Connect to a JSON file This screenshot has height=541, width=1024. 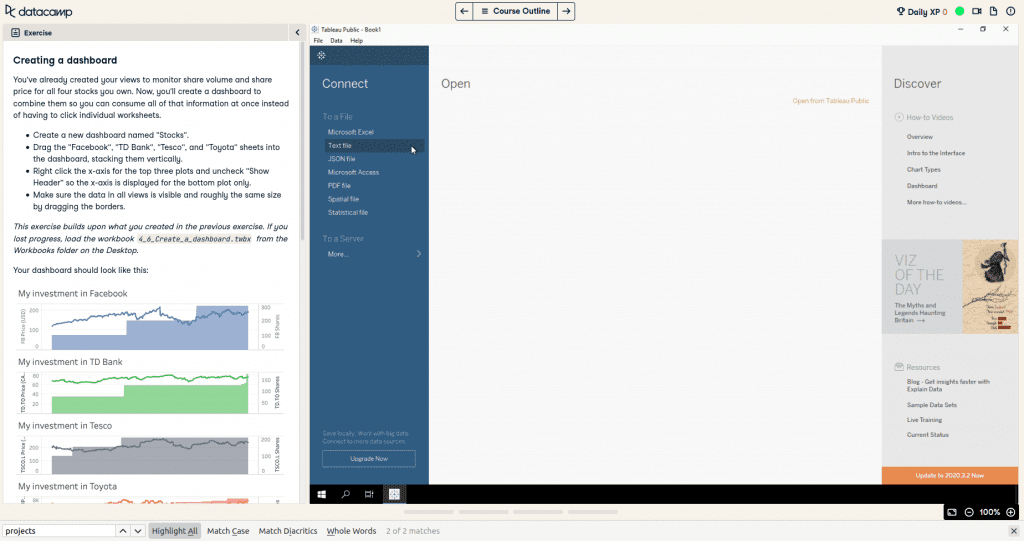pos(342,159)
